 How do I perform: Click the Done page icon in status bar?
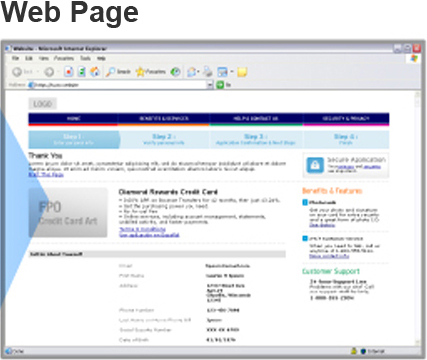pos(9,351)
